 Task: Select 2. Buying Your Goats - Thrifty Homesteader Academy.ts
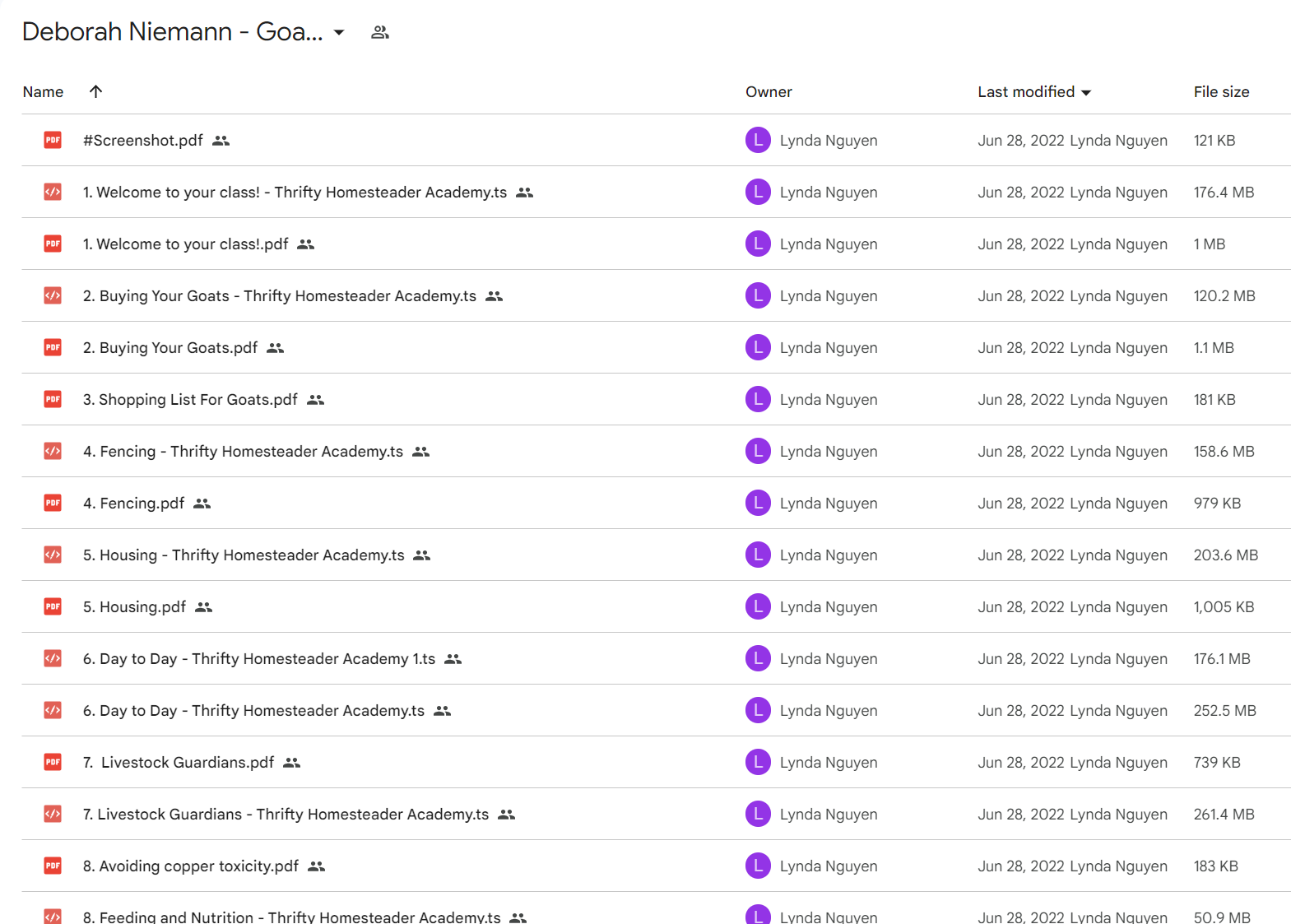point(280,296)
